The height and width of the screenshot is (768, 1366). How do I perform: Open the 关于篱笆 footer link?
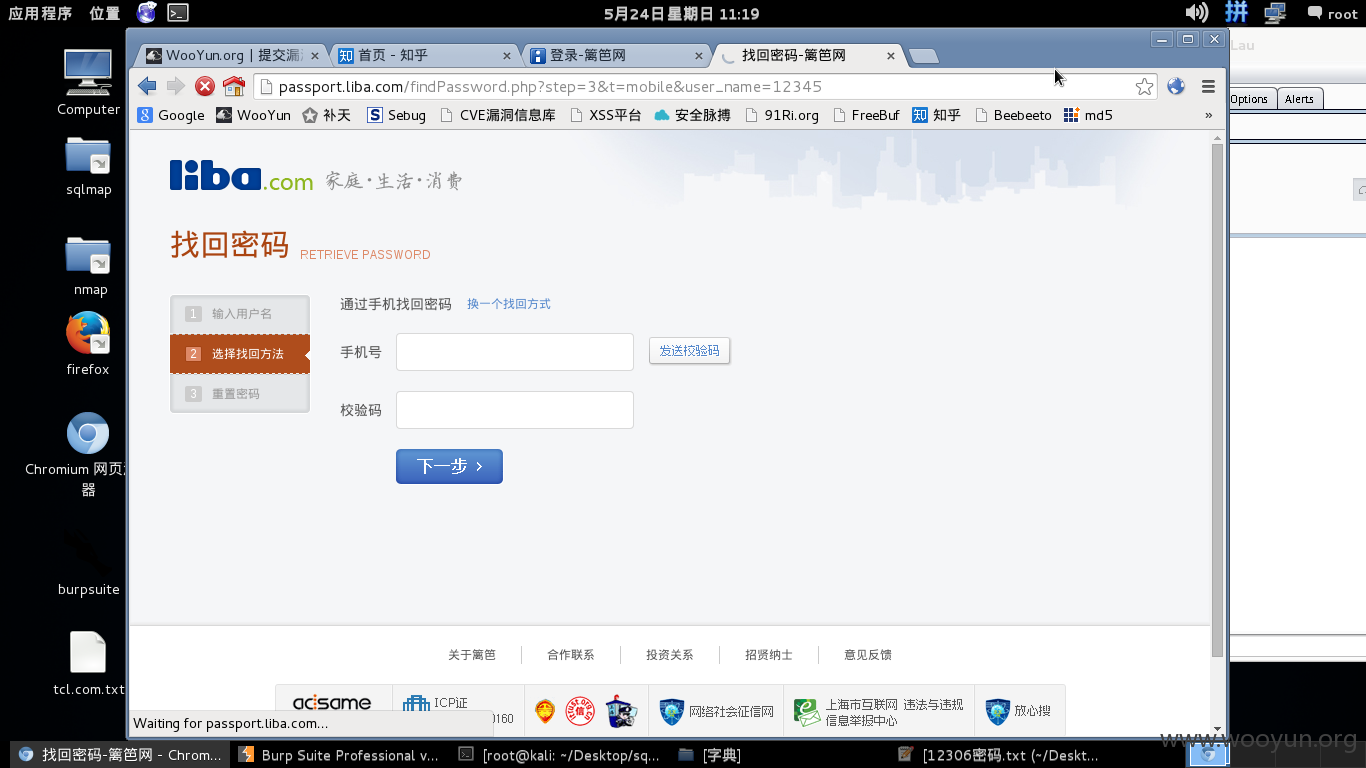click(x=472, y=655)
